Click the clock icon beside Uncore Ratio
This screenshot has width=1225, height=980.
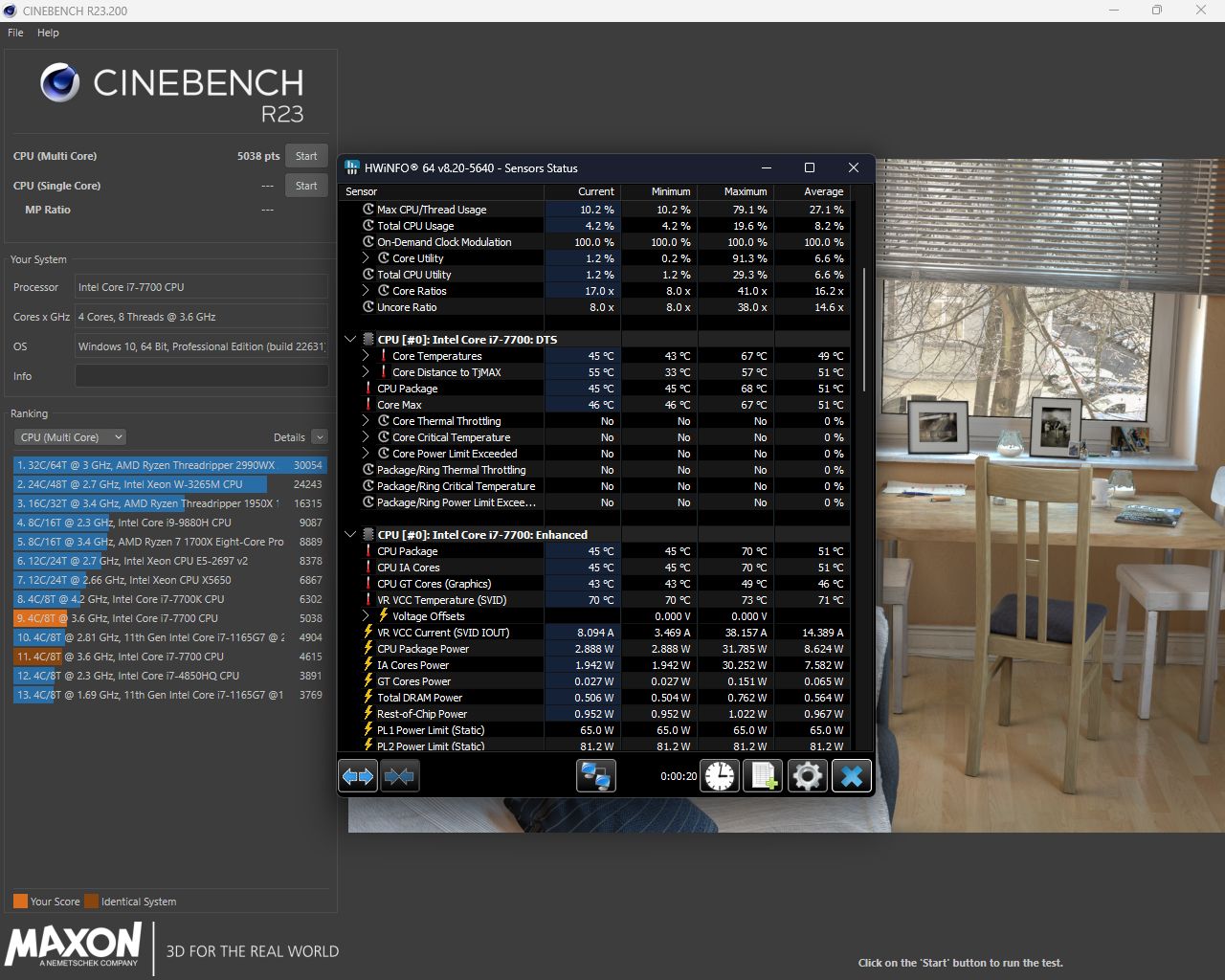pos(368,307)
